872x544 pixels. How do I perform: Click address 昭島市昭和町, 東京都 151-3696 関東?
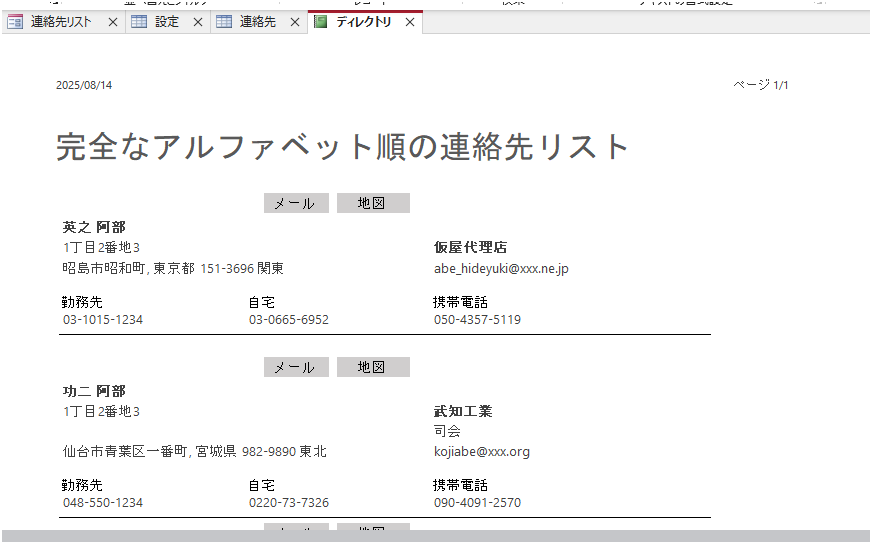pos(173,269)
